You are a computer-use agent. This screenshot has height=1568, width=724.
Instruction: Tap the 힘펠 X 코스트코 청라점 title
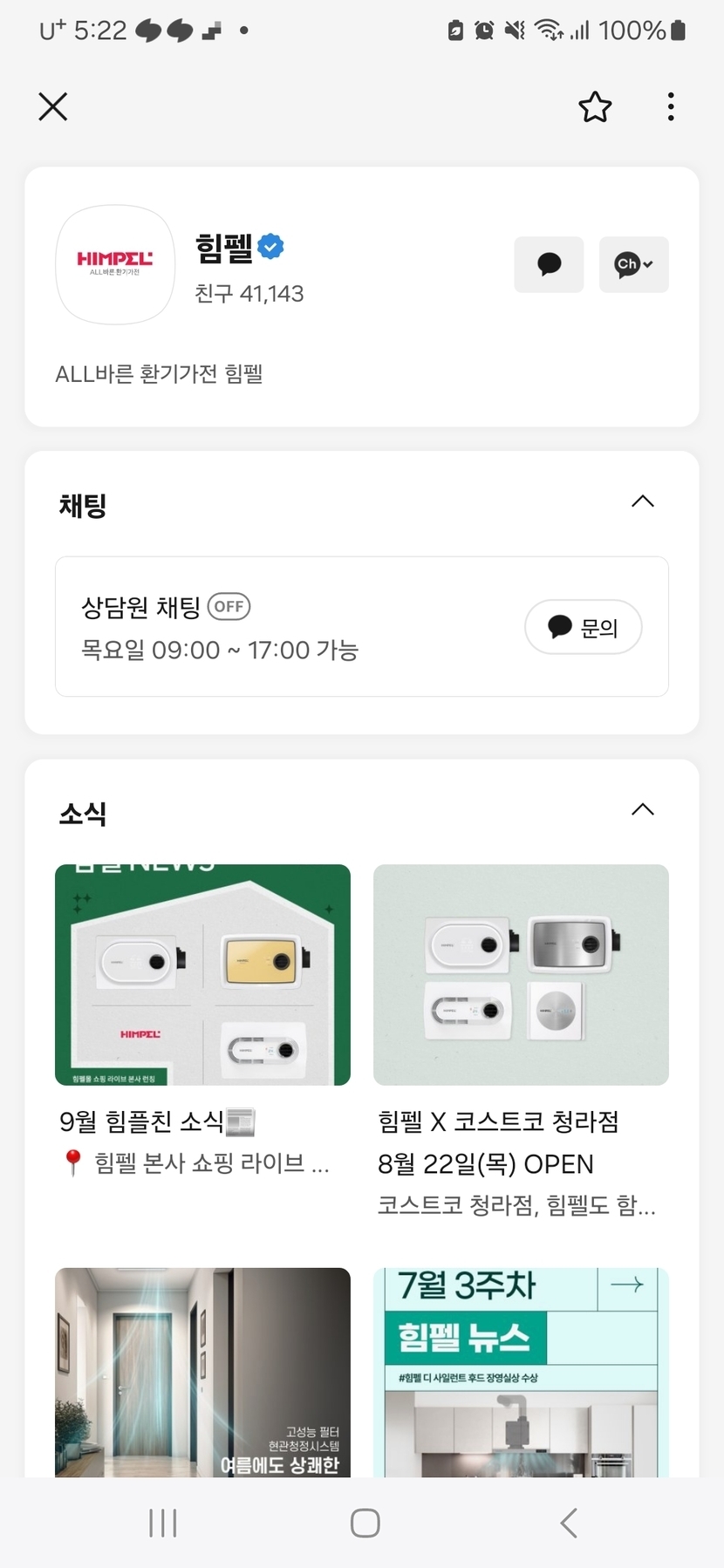(x=498, y=1121)
